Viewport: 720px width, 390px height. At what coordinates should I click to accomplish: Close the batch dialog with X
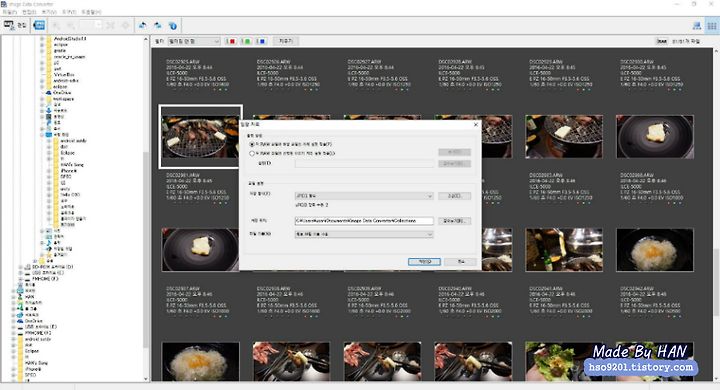476,124
